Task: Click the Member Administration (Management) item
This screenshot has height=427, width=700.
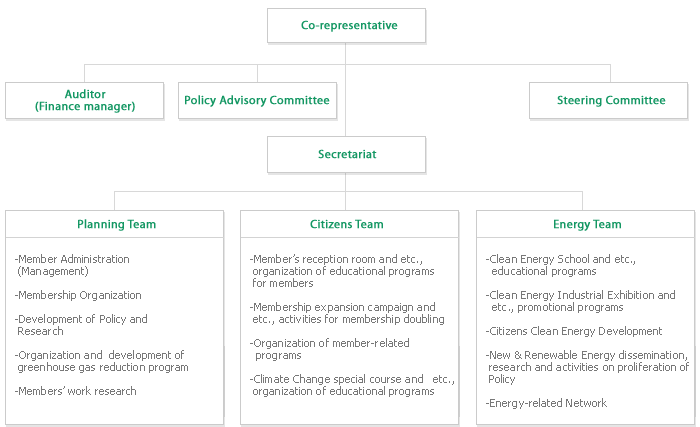Action: click(72, 265)
